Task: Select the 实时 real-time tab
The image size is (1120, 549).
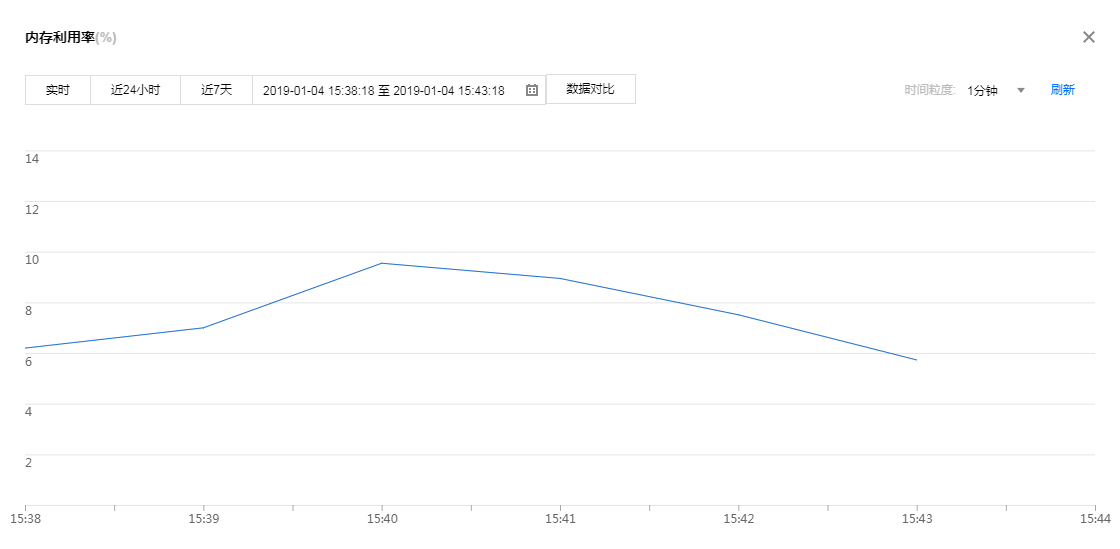Action: 58,90
